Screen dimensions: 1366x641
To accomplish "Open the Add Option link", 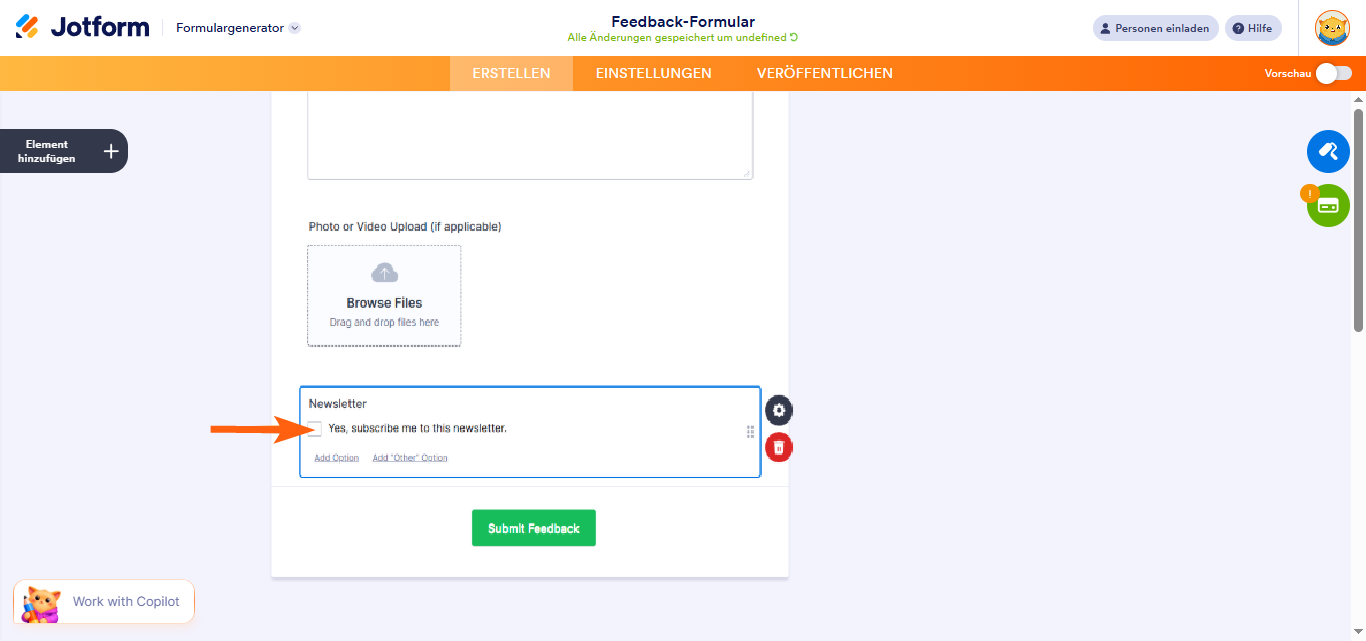I will pyautogui.click(x=336, y=456).
